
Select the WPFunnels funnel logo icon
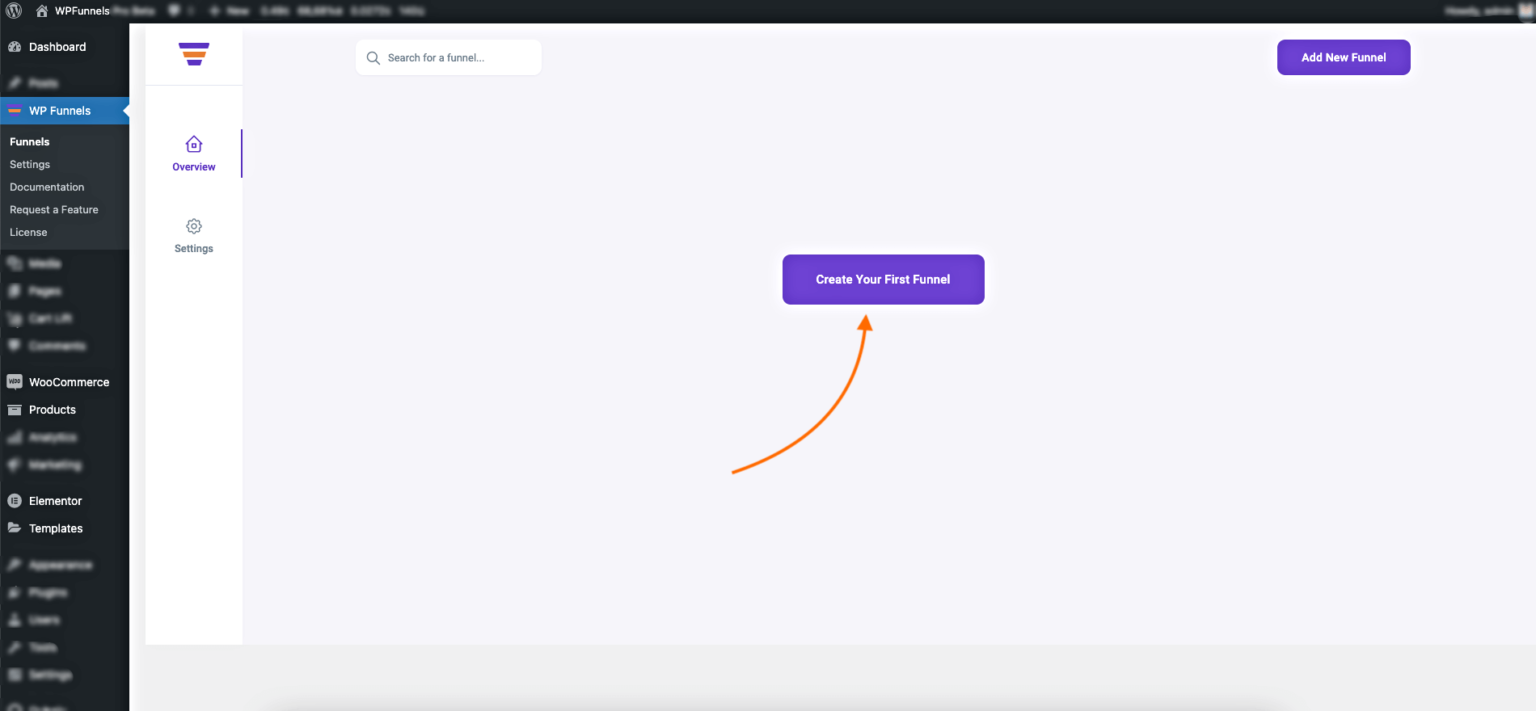(x=193, y=55)
